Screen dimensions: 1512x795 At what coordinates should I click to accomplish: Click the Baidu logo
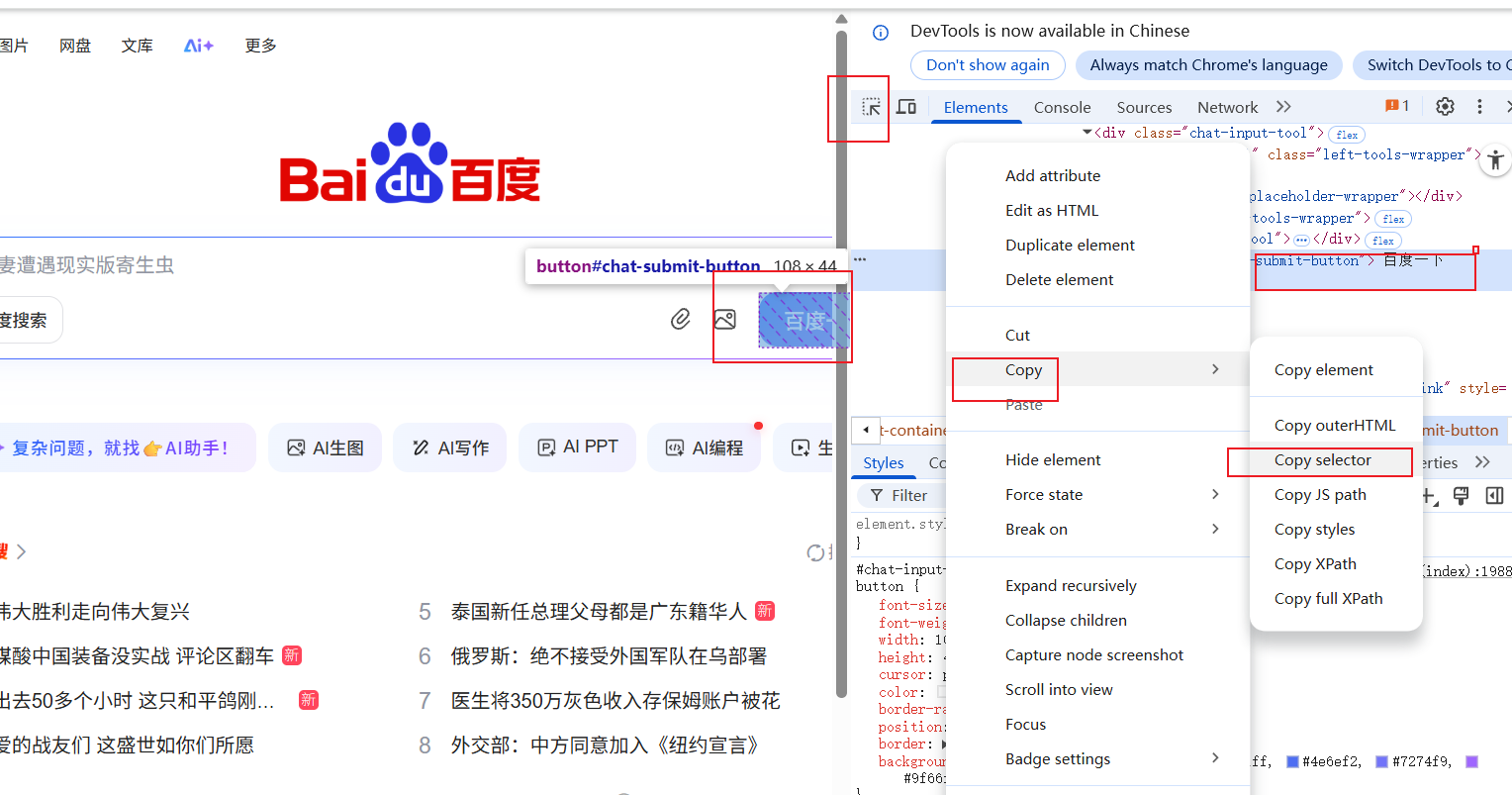click(410, 163)
